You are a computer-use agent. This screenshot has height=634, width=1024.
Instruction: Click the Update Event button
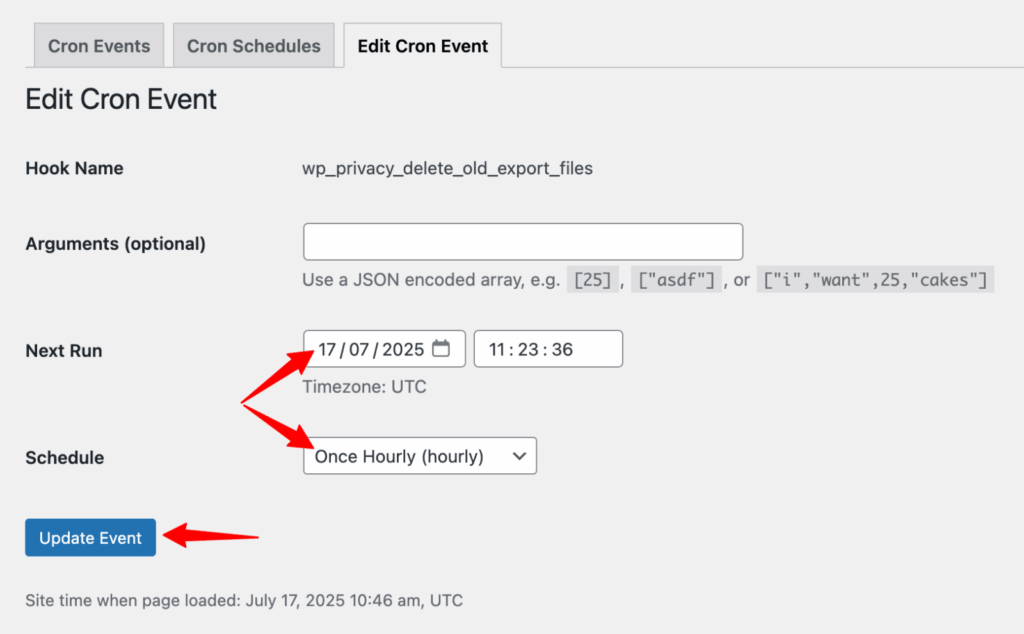click(x=90, y=537)
